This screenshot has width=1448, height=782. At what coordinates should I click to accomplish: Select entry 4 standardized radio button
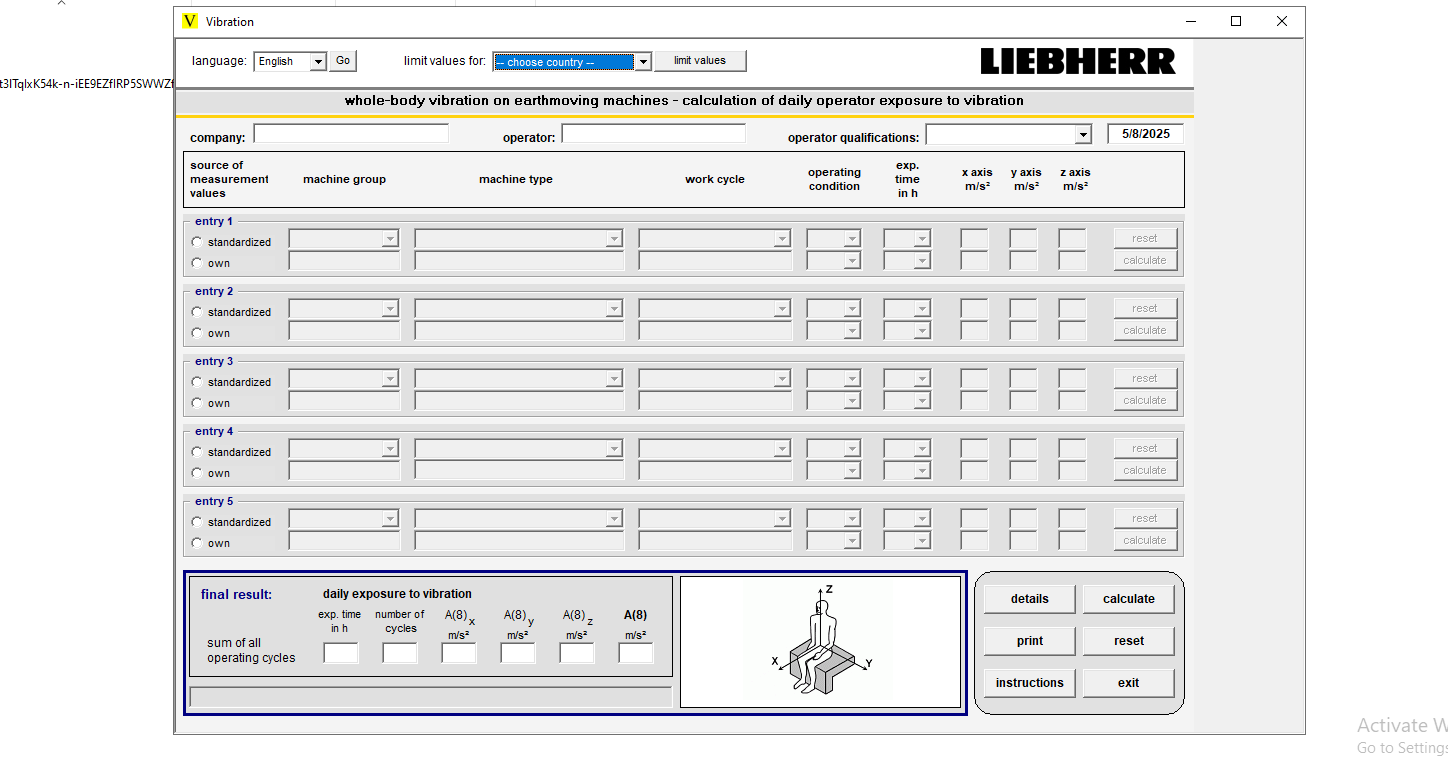[x=197, y=452]
